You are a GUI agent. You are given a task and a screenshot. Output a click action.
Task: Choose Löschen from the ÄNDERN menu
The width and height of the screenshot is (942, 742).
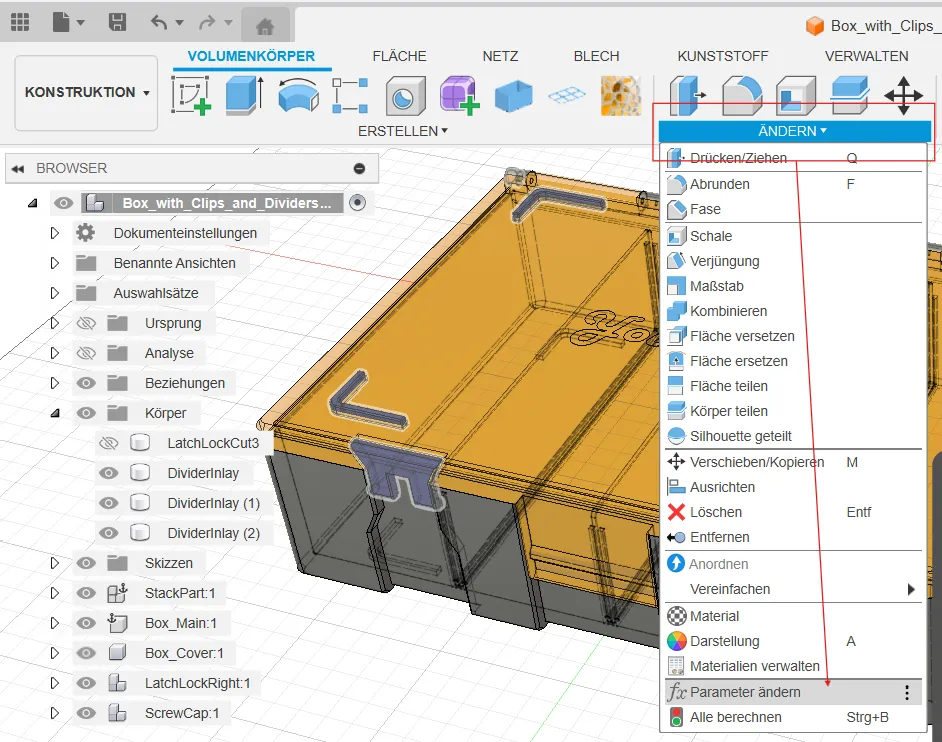tap(793, 512)
